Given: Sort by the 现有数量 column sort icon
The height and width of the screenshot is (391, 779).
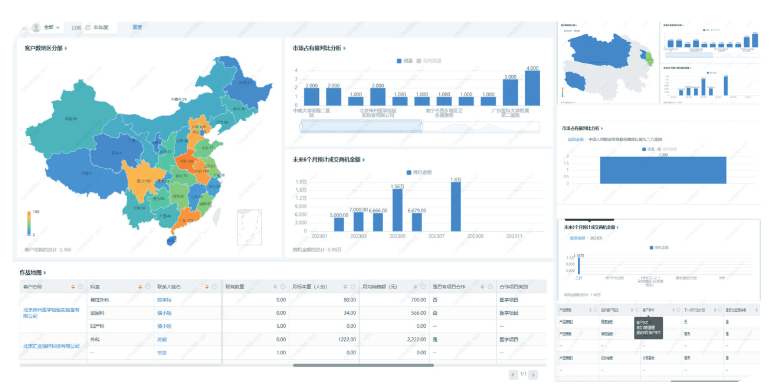Looking at the screenshot, I should point(275,287).
